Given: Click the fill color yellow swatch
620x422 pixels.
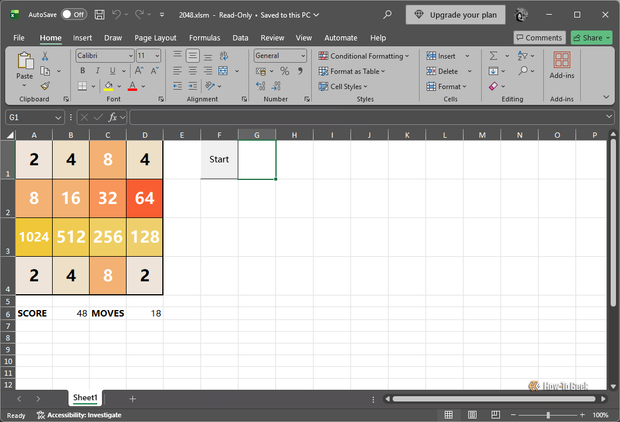Looking at the screenshot, I should [x=108, y=86].
